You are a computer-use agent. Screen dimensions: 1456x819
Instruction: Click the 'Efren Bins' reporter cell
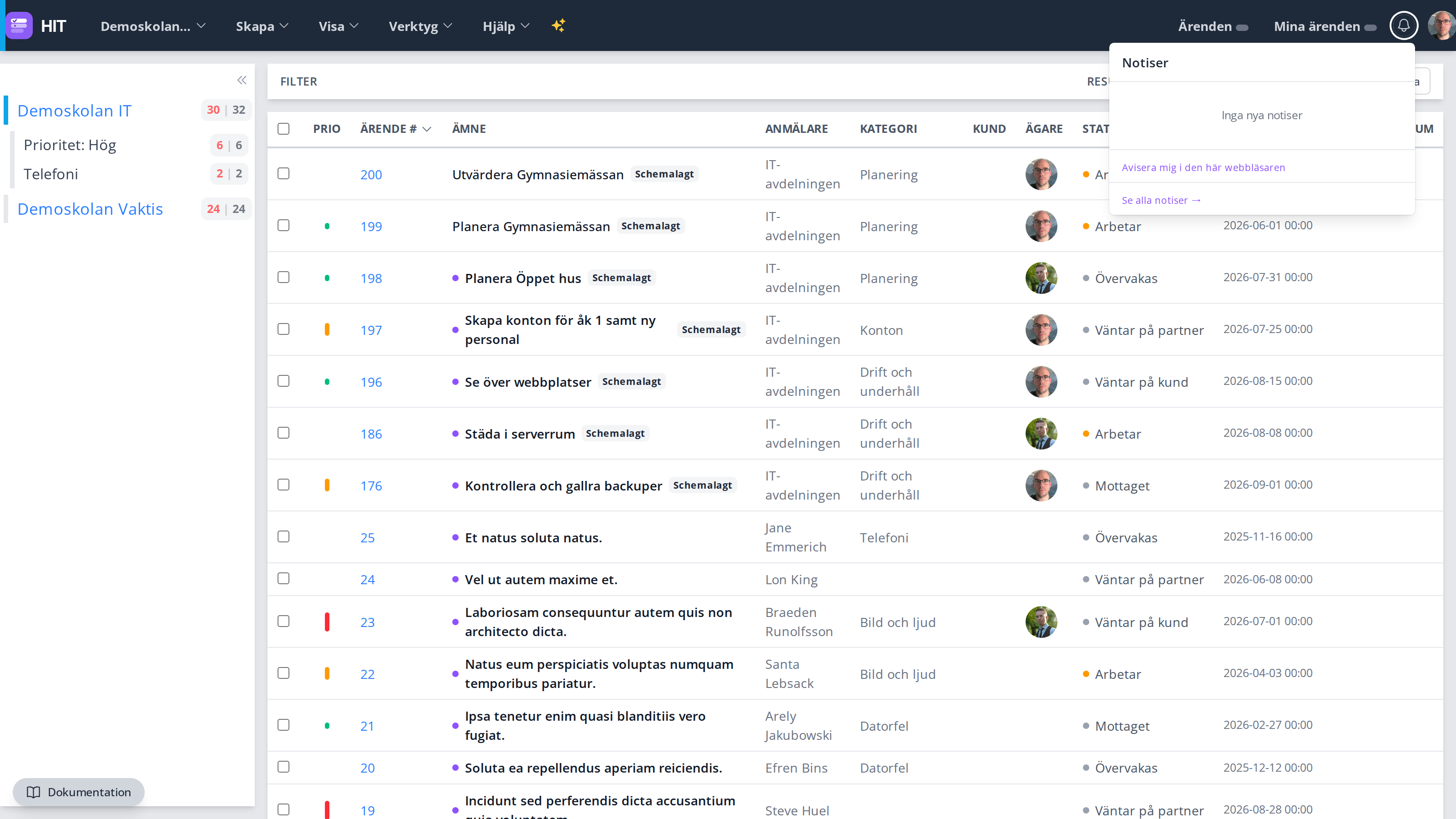point(796,768)
